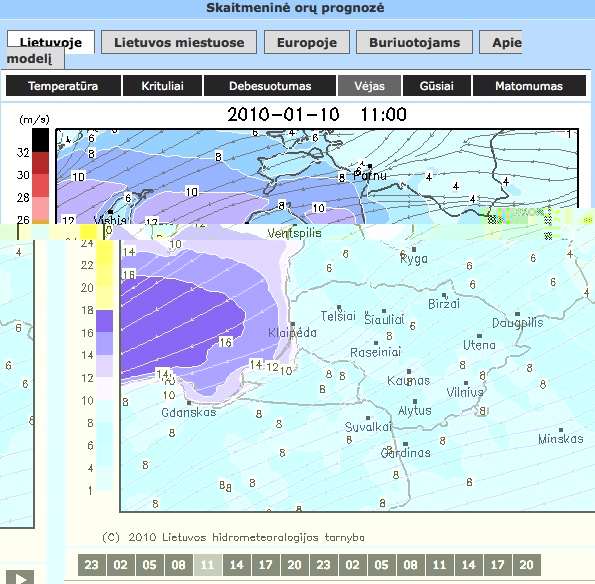Select the first 02 hour marker

pyautogui.click(x=120, y=565)
